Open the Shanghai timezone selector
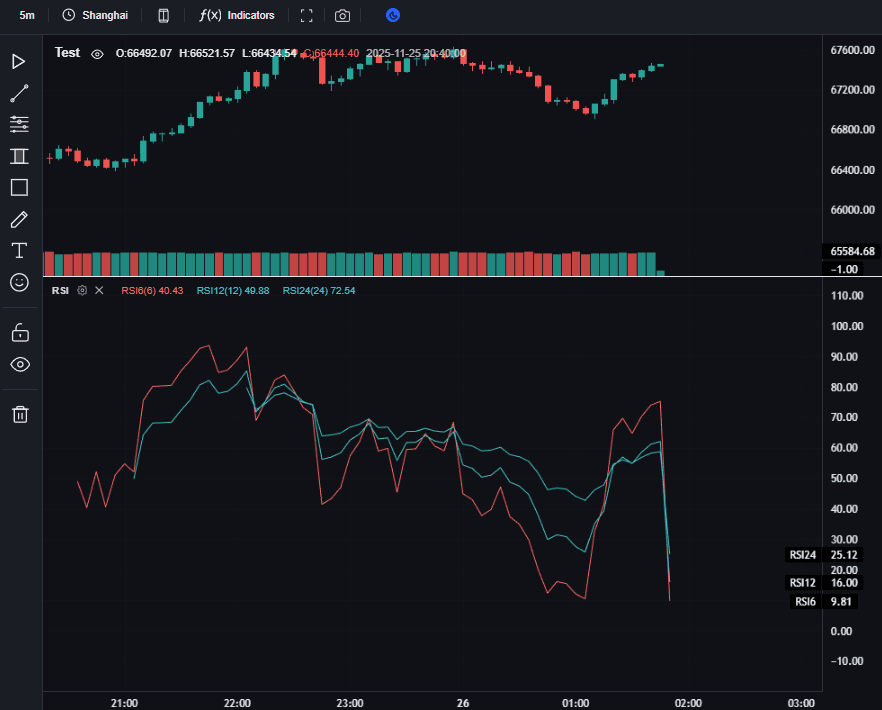 95,16
